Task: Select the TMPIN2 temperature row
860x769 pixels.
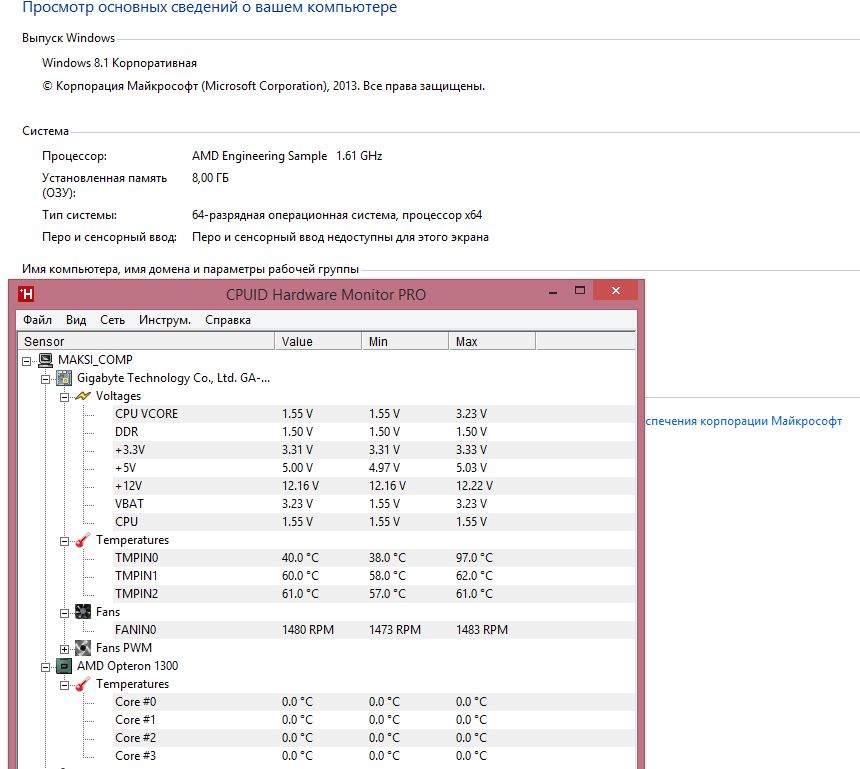Action: tap(374, 593)
